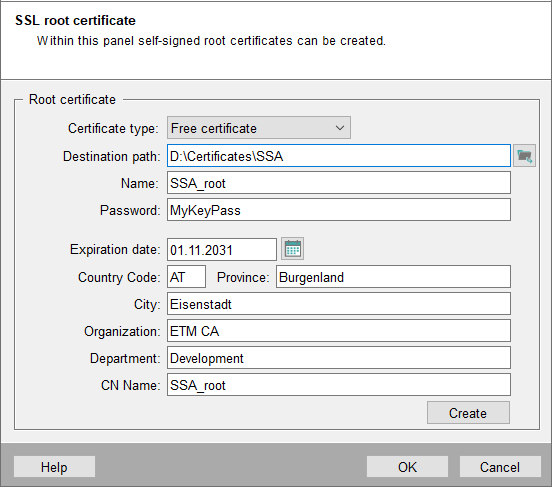Confirm the dialog with OK
Image resolution: width=552 pixels, height=487 pixels.
[407, 467]
